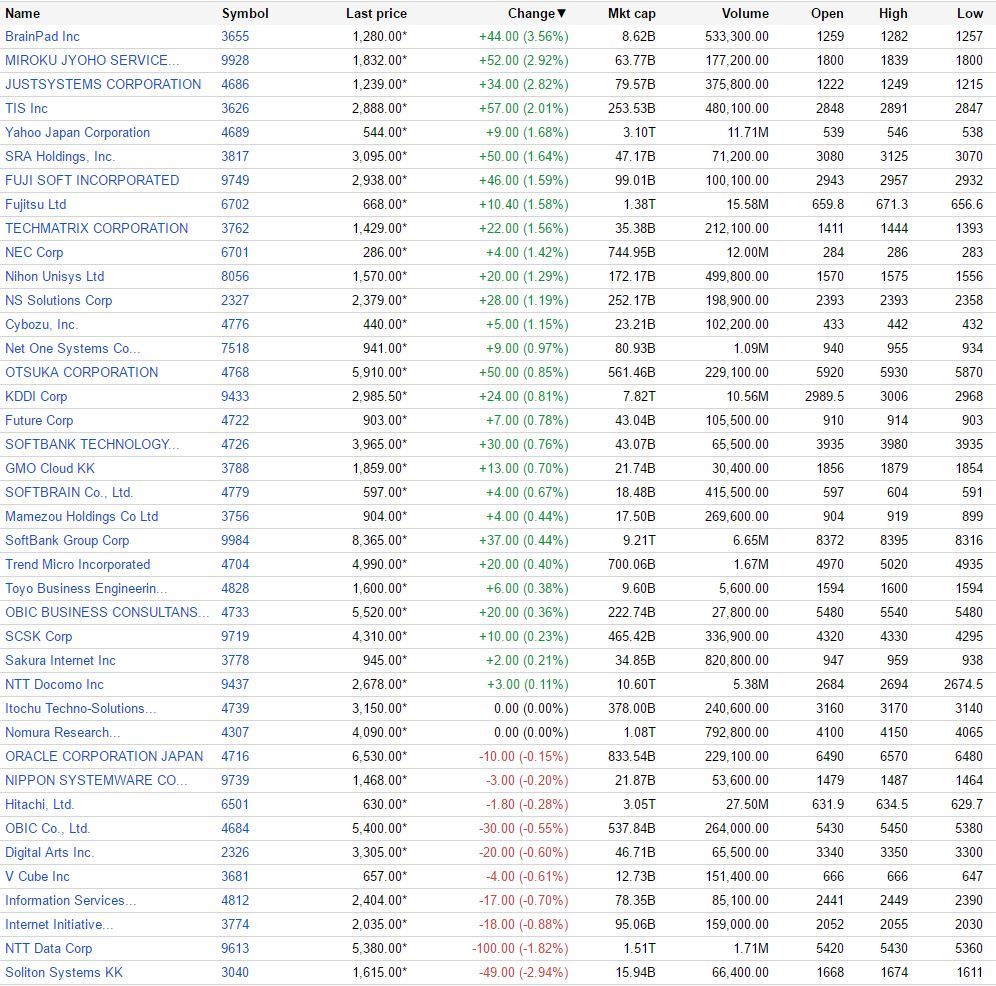The width and height of the screenshot is (996, 986).
Task: Open JUSTSYSTEMS CORPORATION link
Action: coord(103,84)
